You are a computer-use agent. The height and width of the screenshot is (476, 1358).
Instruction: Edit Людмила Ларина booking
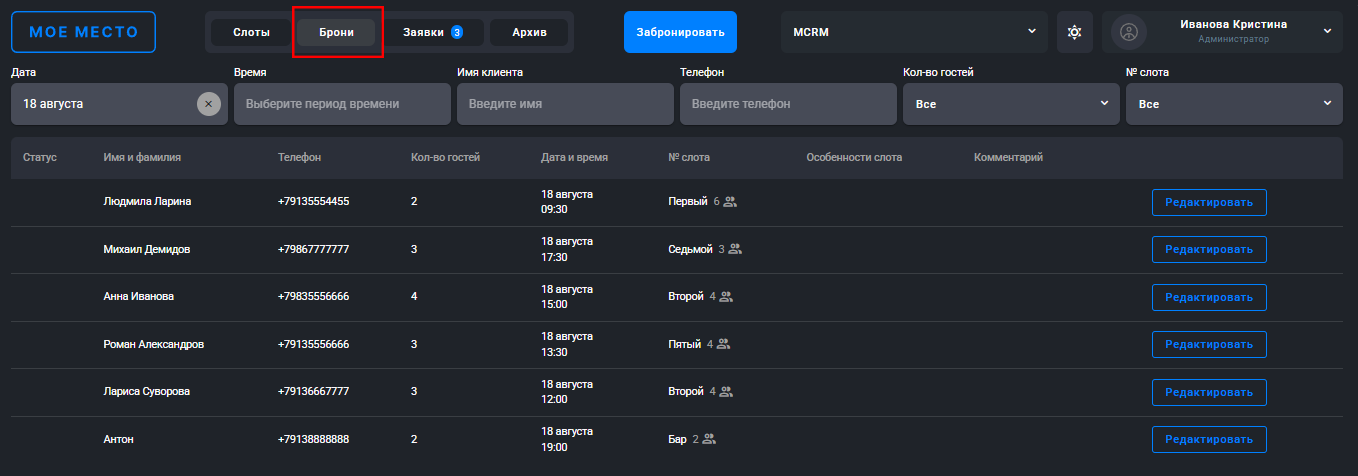1209,202
